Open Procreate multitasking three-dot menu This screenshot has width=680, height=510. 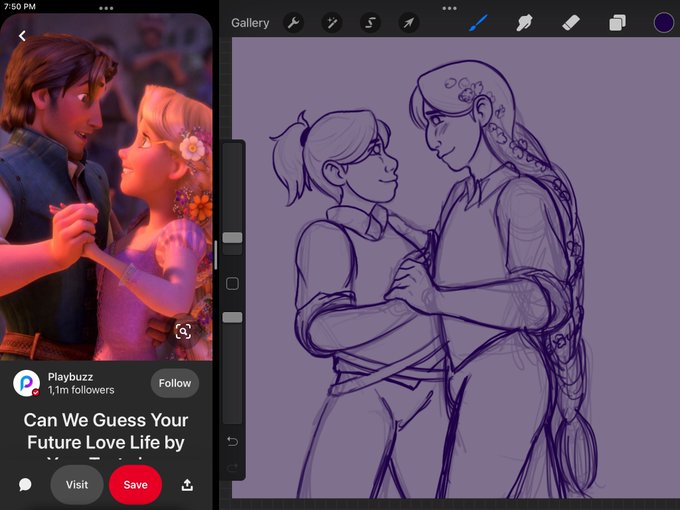(449, 8)
